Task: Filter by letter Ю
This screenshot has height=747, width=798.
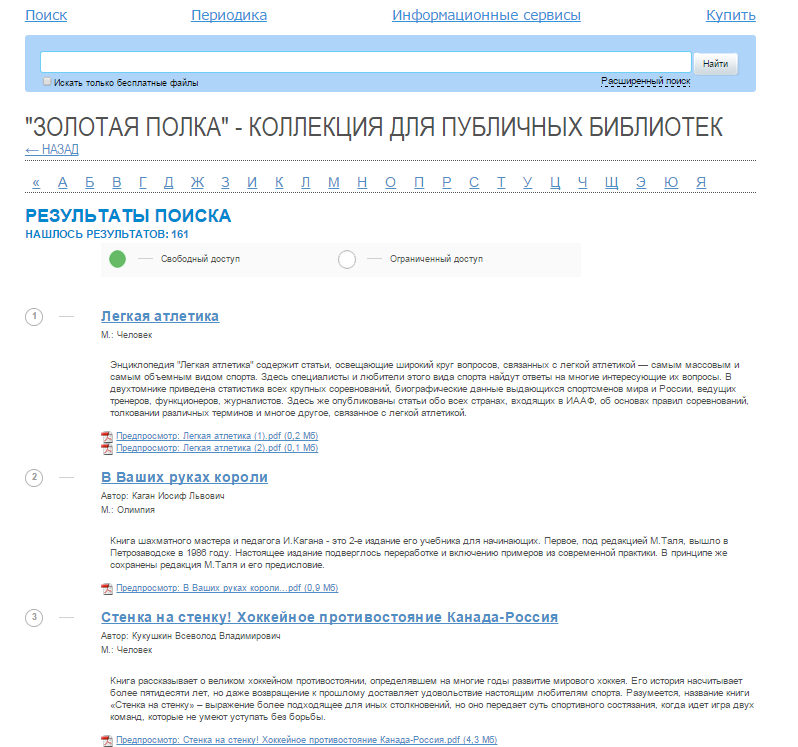Action: tap(671, 182)
